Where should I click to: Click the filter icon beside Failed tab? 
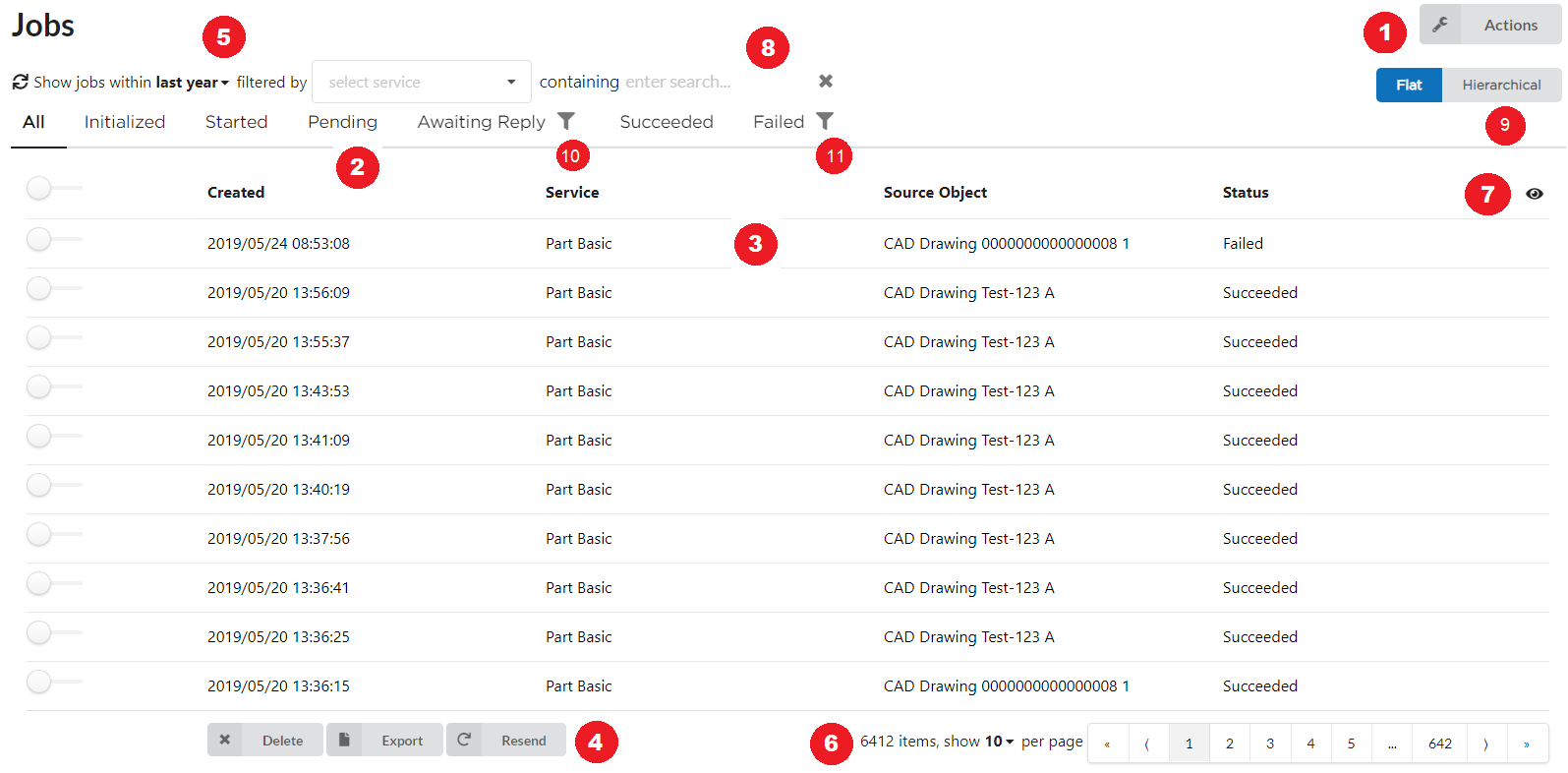point(825,121)
